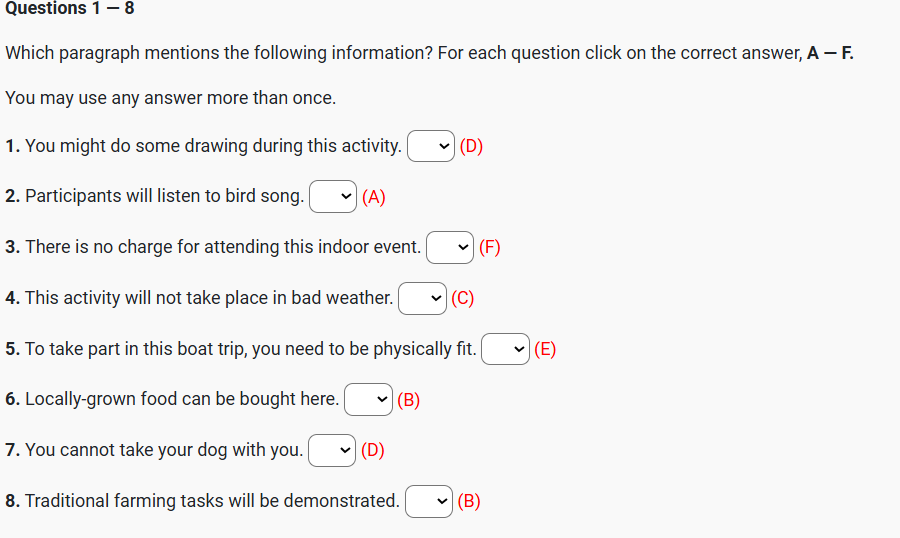900x538 pixels.
Task: Click the red (B) answer beside question 6
Action: 408,400
